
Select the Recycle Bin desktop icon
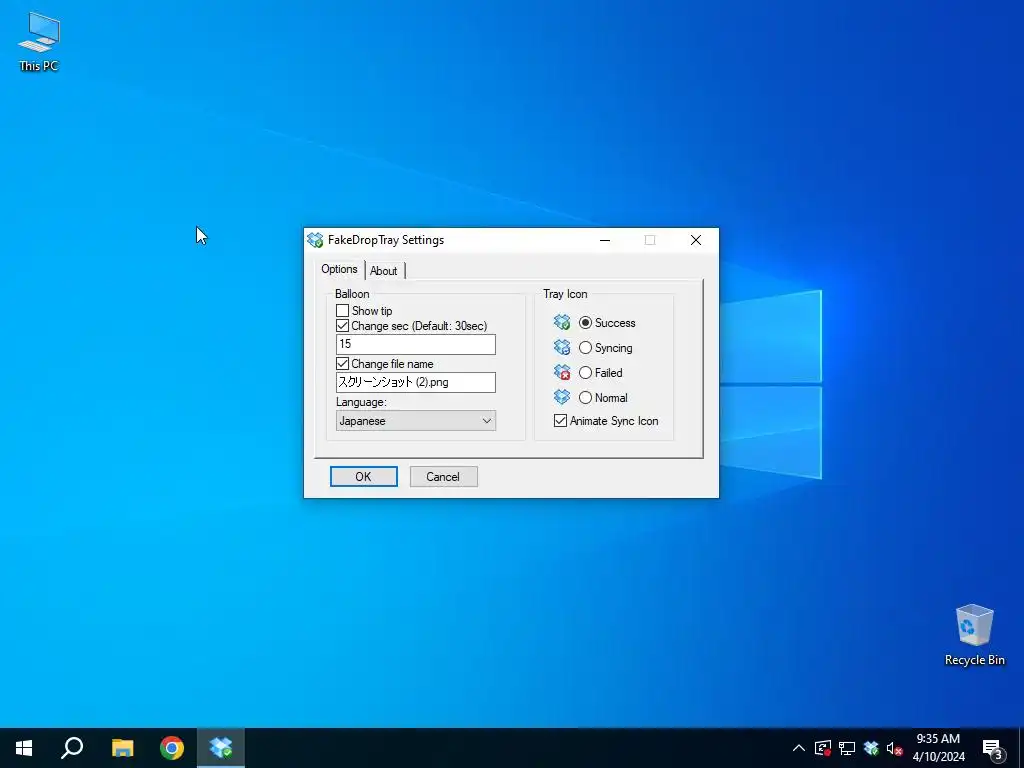tap(974, 635)
